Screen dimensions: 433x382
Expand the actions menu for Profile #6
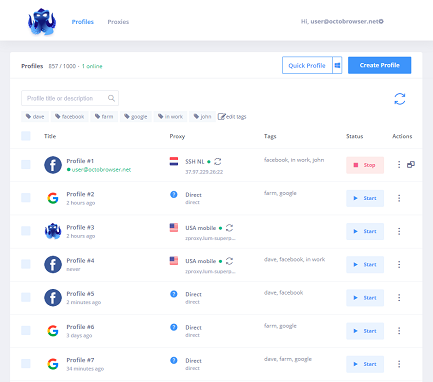[399, 331]
